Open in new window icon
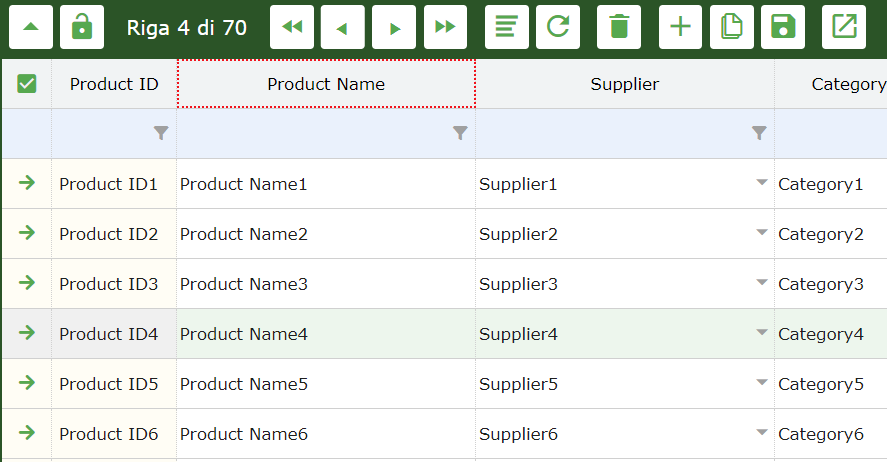Image resolution: width=887 pixels, height=462 pixels. pos(844,27)
